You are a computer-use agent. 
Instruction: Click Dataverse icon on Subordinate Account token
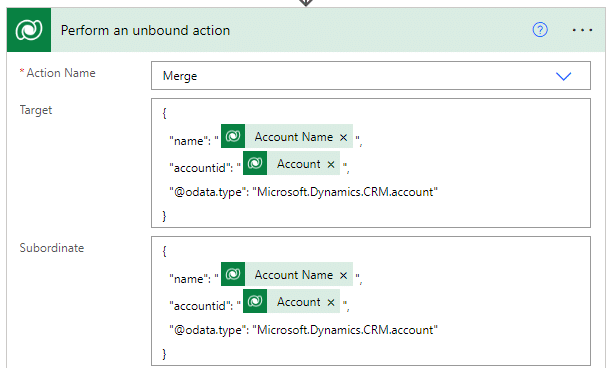(255, 301)
